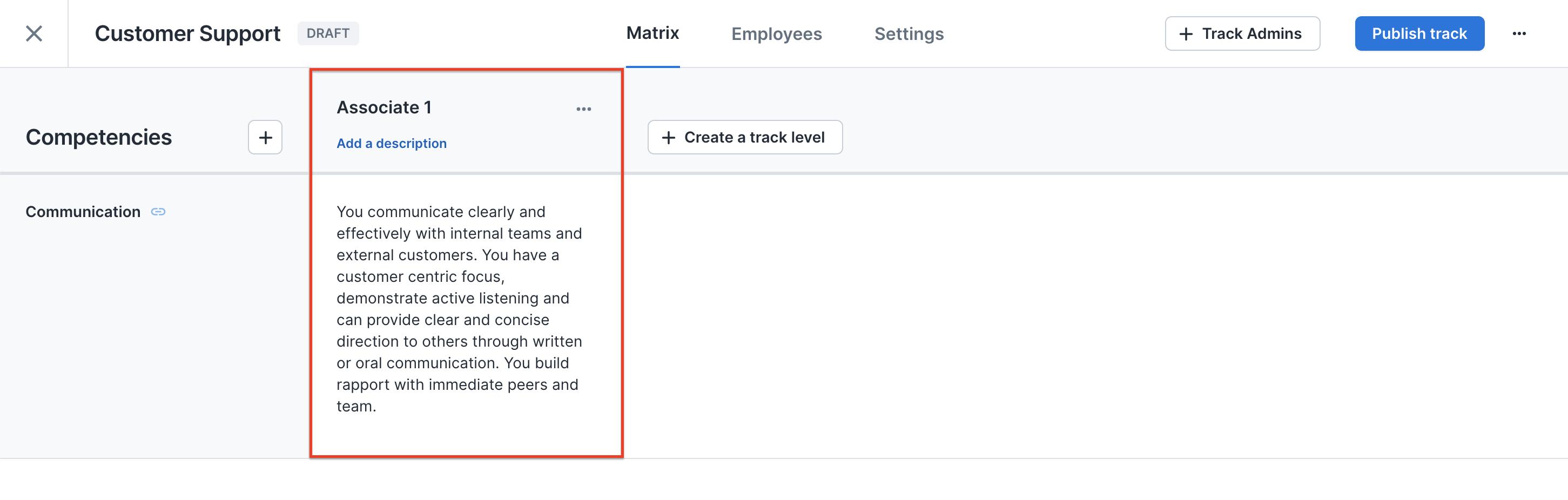This screenshot has width=1568, height=500.
Task: Select the Communication competency label
Action: point(83,212)
